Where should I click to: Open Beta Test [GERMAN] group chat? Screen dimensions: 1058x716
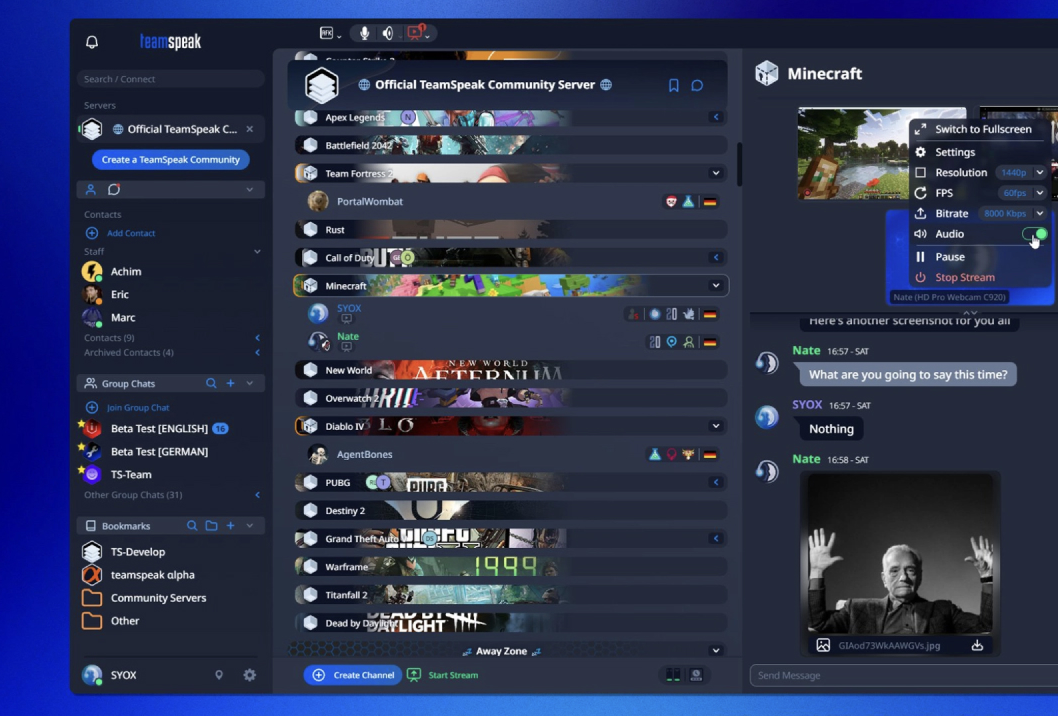pos(159,451)
